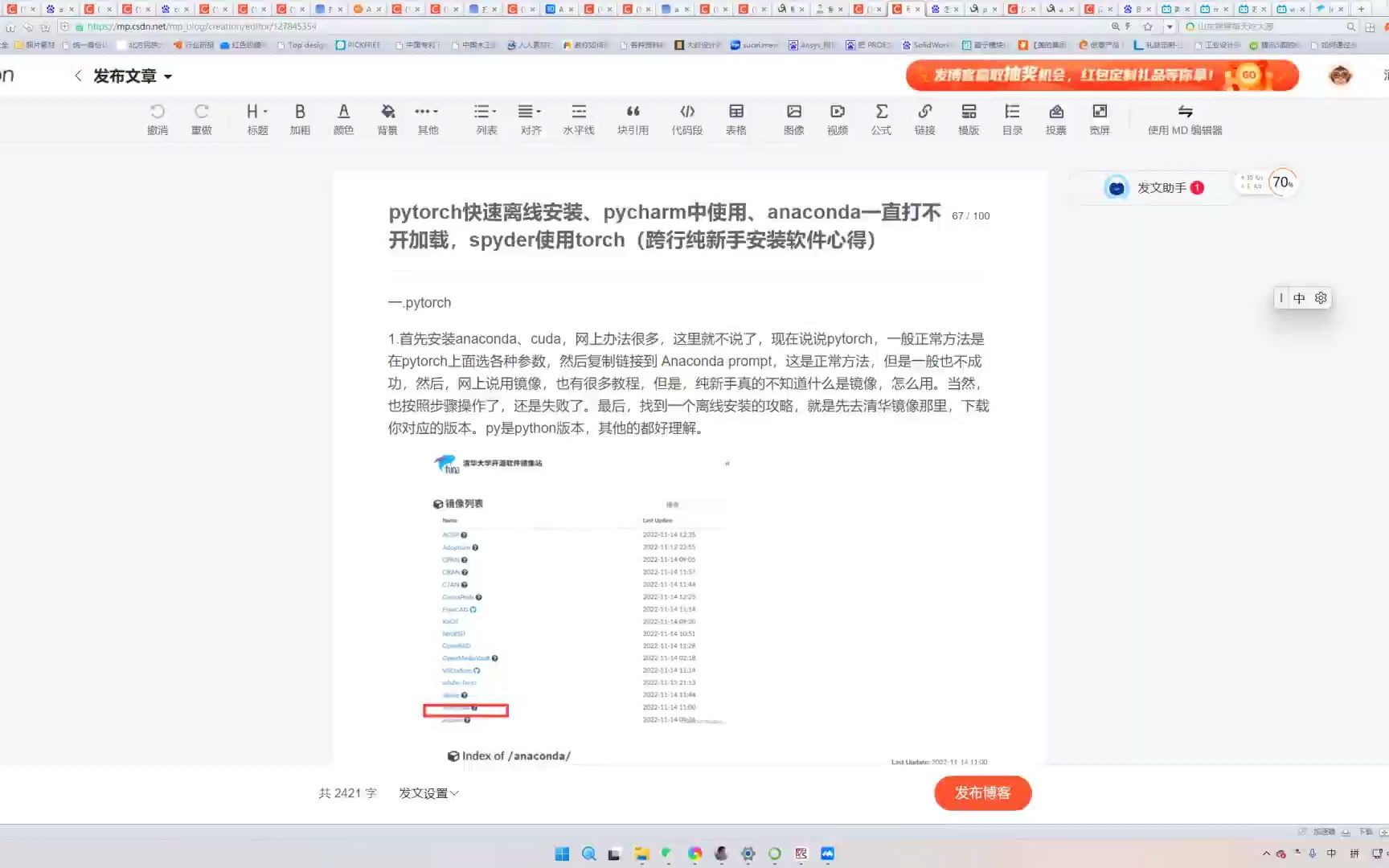Open Windows taskbar search
This screenshot has width=1389, height=868.
click(x=588, y=854)
